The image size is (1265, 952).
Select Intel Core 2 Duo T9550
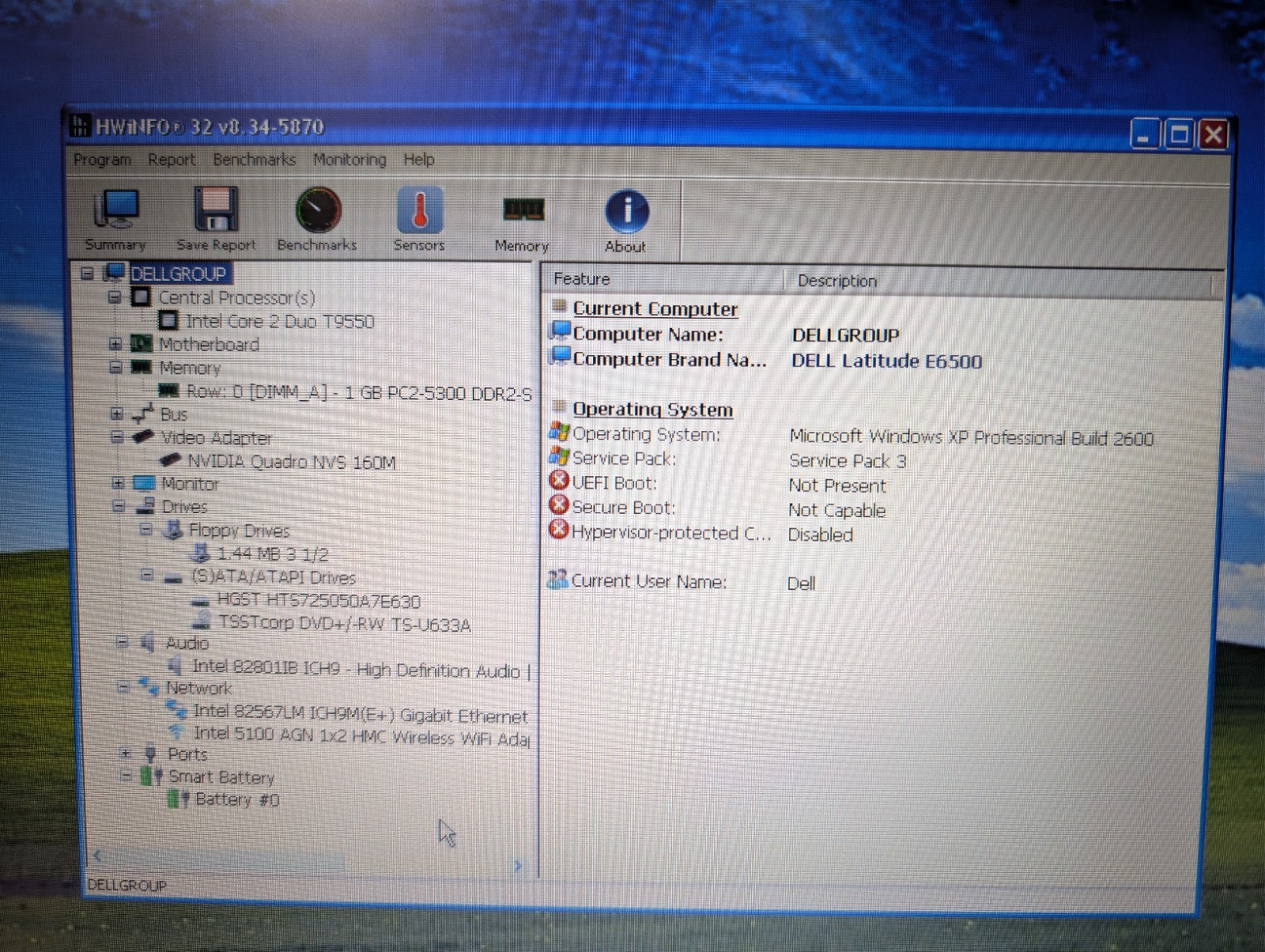coord(280,321)
